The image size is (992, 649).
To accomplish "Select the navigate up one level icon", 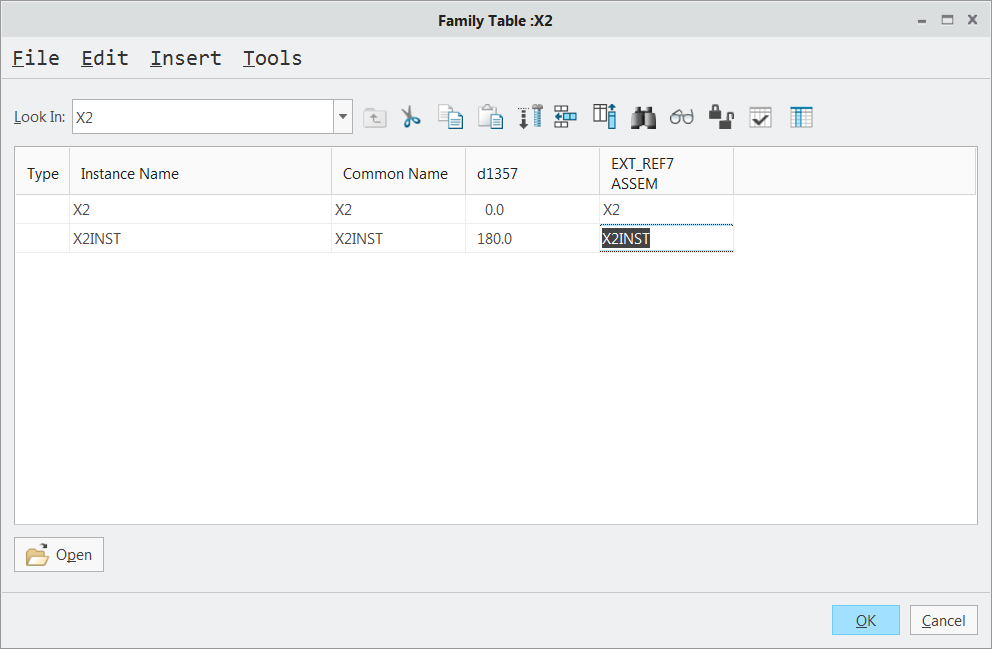I will tap(375, 117).
